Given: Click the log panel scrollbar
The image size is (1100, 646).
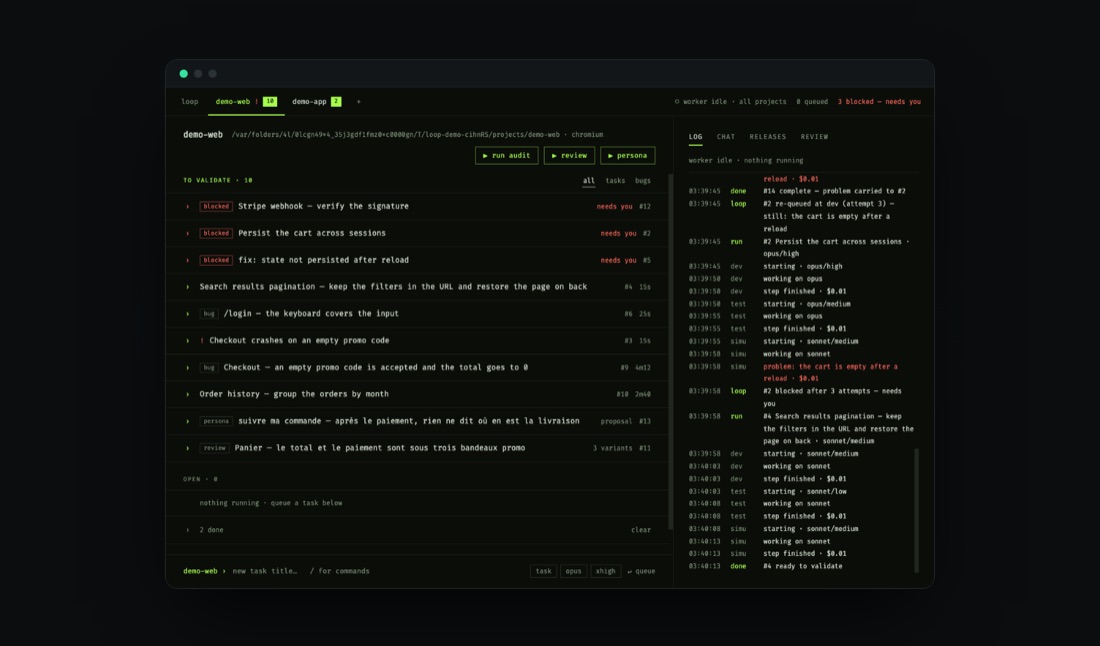Looking at the screenshot, I should (x=916, y=511).
